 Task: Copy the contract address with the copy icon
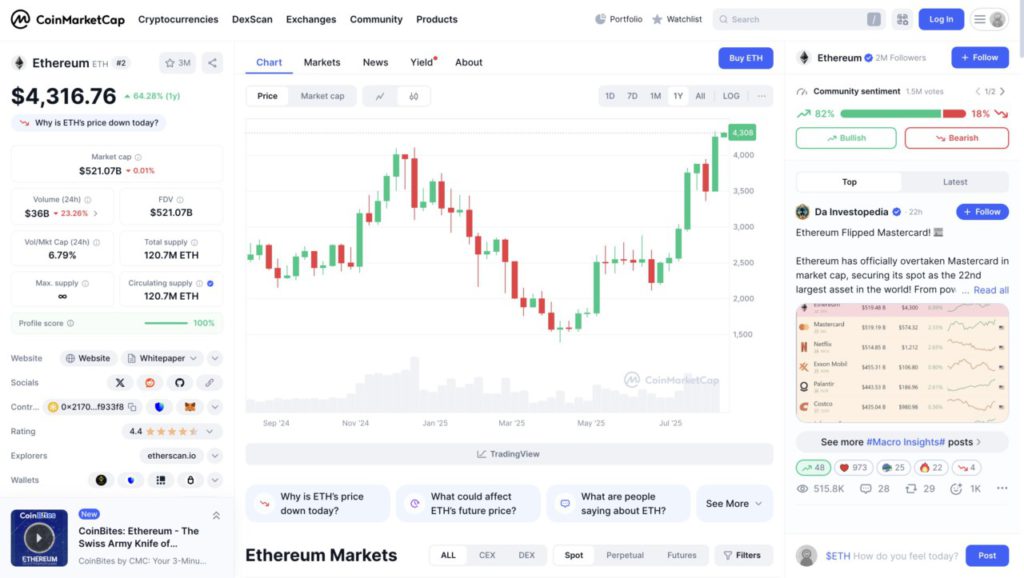click(131, 407)
